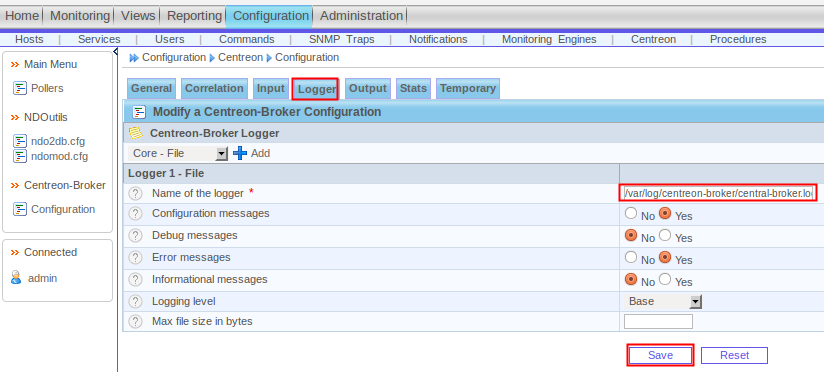Screen dimensions: 824x372
Task: Click the Name of the logger input field
Action: (718, 194)
